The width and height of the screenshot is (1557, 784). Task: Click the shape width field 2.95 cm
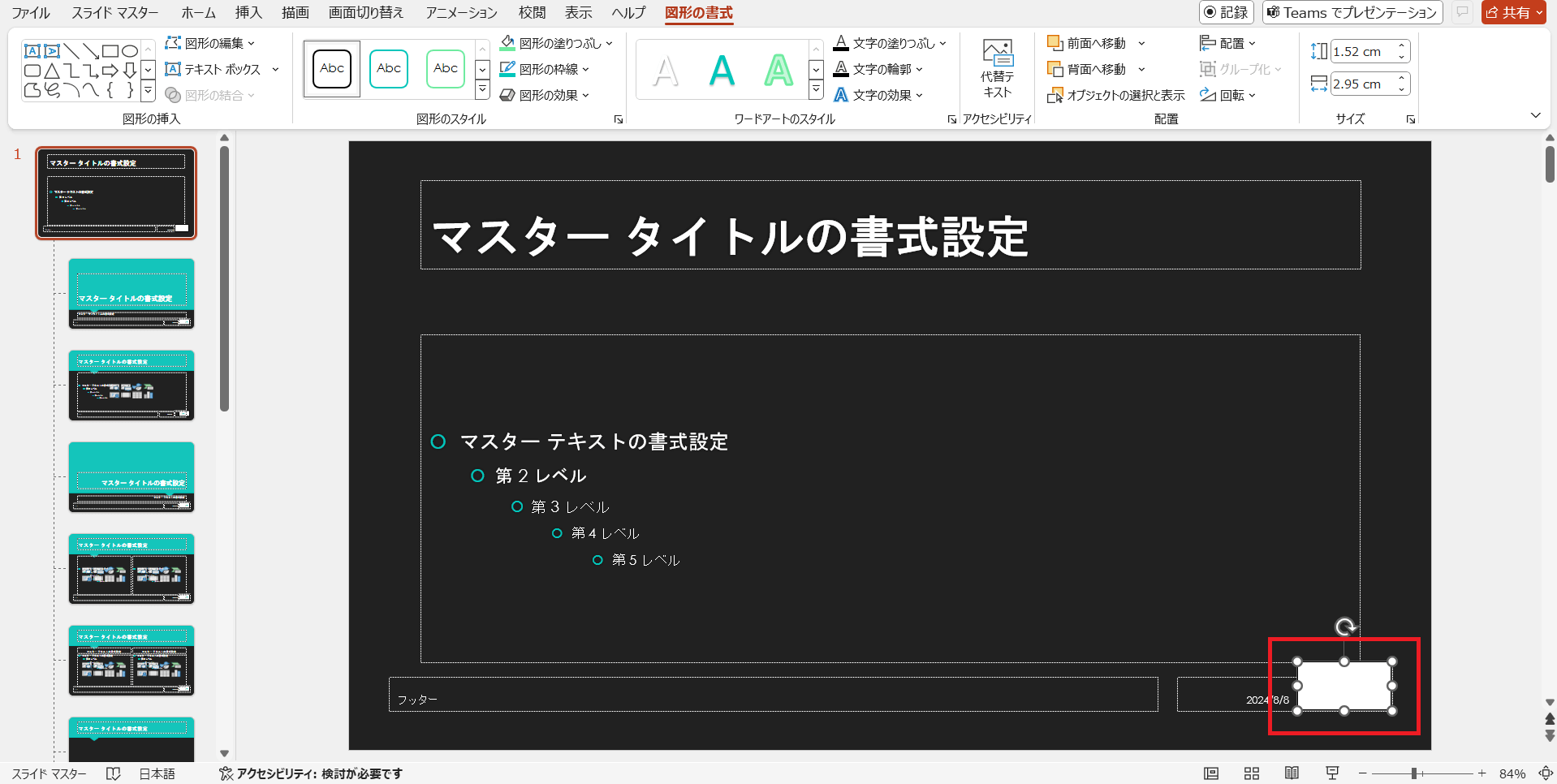point(1362,84)
